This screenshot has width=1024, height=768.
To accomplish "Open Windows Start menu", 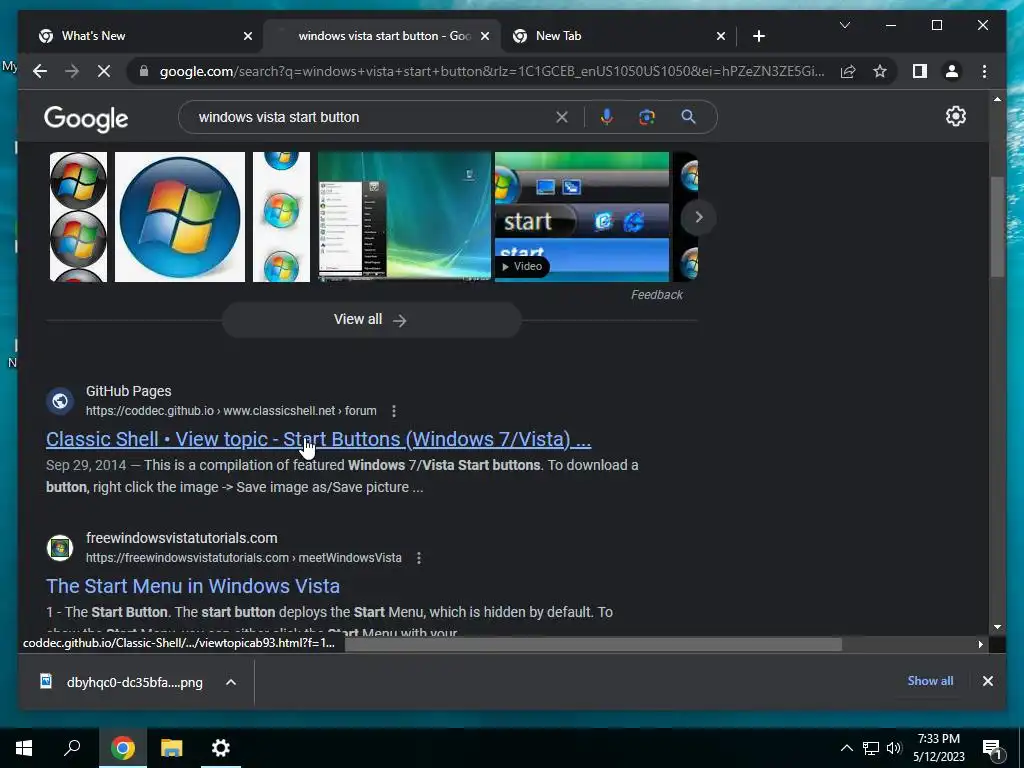I will click(x=24, y=748).
